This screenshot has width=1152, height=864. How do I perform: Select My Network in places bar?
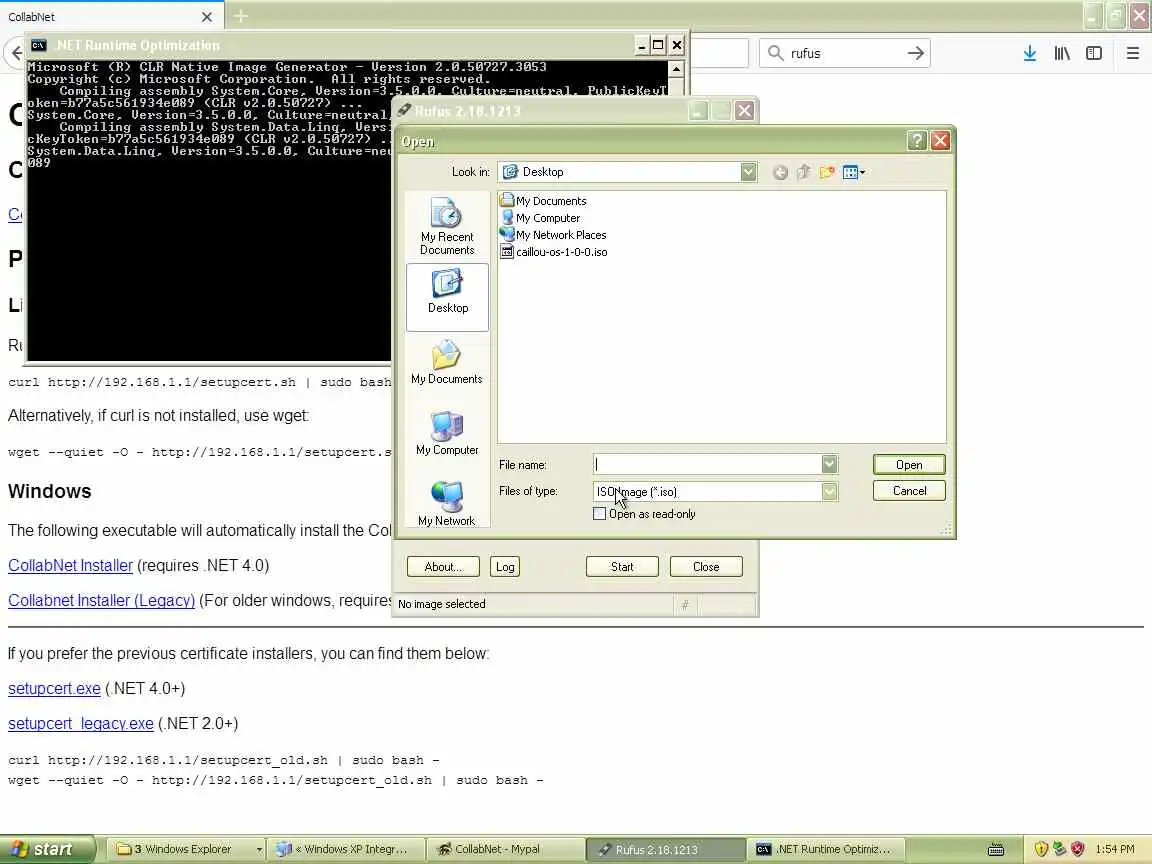(x=447, y=504)
